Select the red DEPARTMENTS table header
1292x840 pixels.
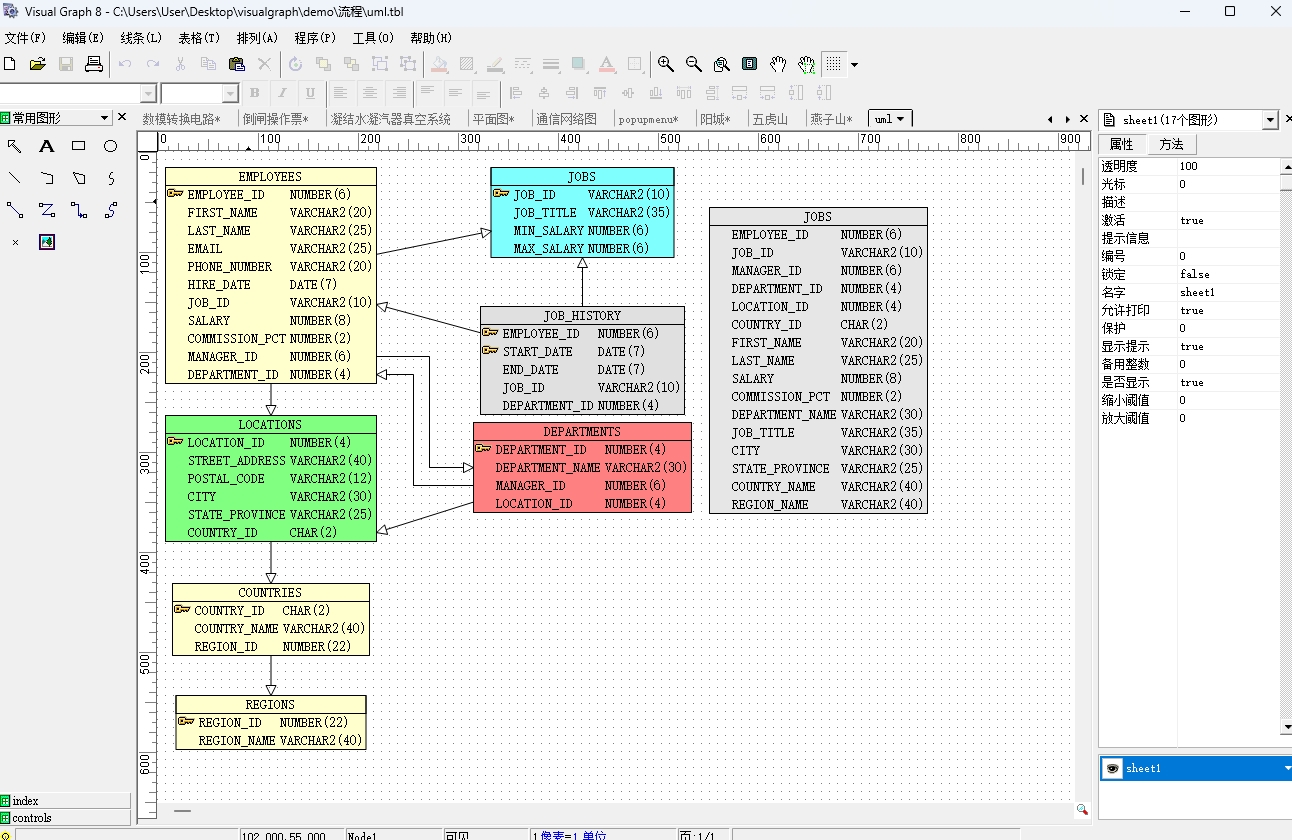582,432
